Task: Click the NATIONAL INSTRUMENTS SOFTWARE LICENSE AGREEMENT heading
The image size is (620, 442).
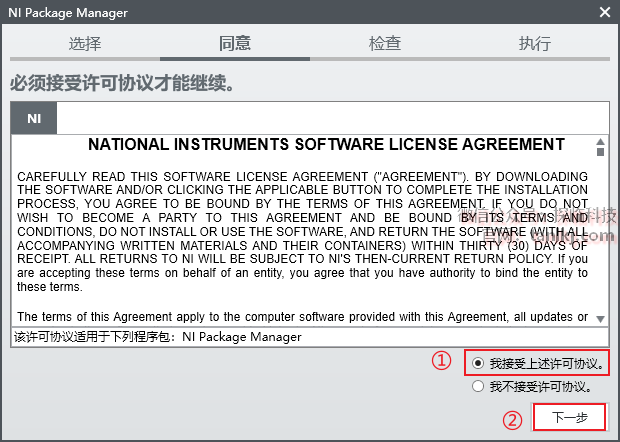Action: coord(326,144)
